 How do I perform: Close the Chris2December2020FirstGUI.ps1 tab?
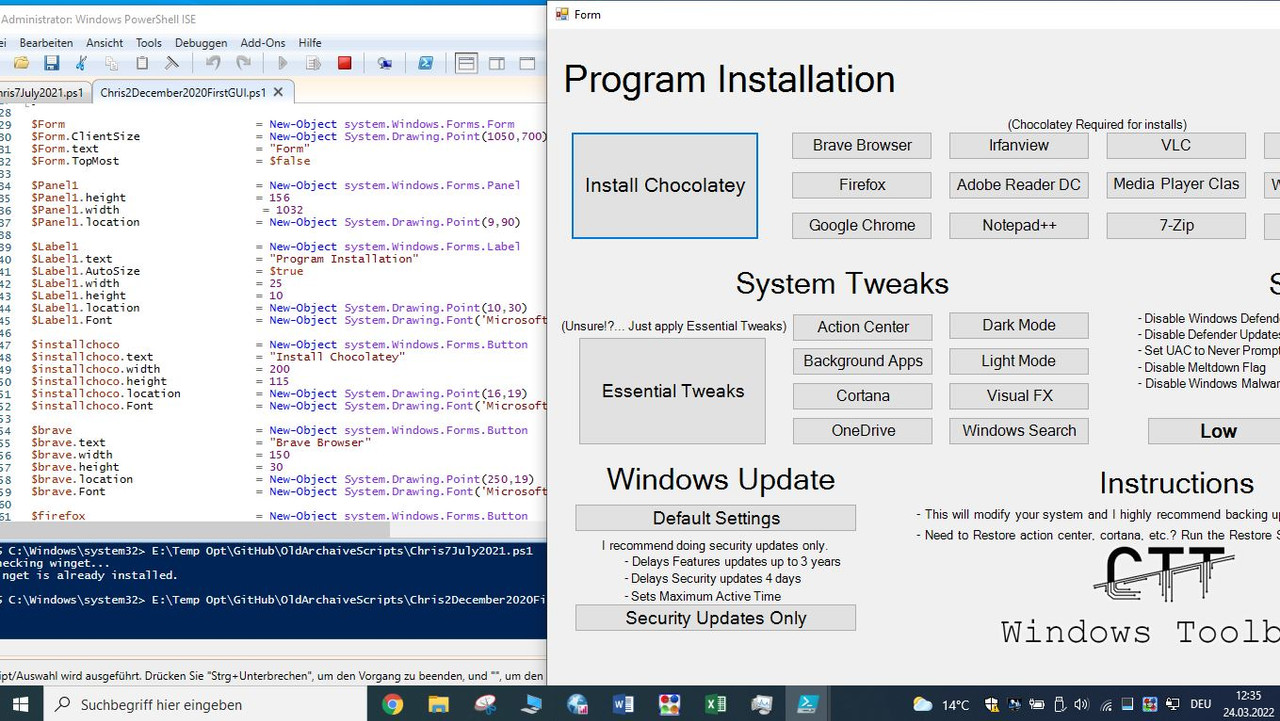coord(278,92)
